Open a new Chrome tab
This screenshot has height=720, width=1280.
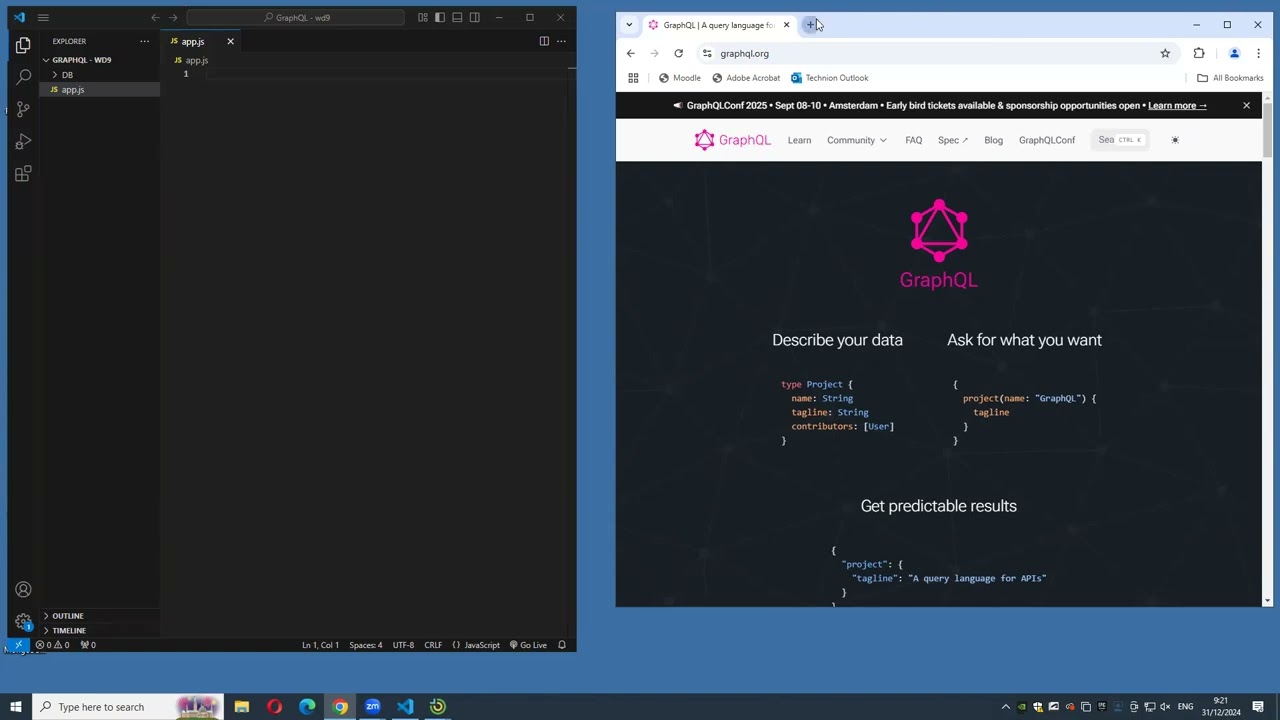[811, 25]
